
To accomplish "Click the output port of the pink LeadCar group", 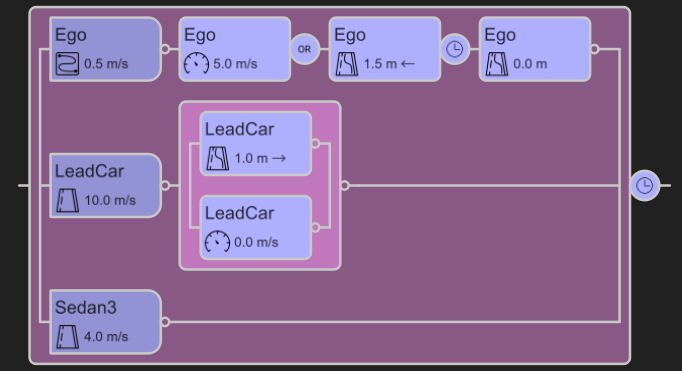I will 345,186.
